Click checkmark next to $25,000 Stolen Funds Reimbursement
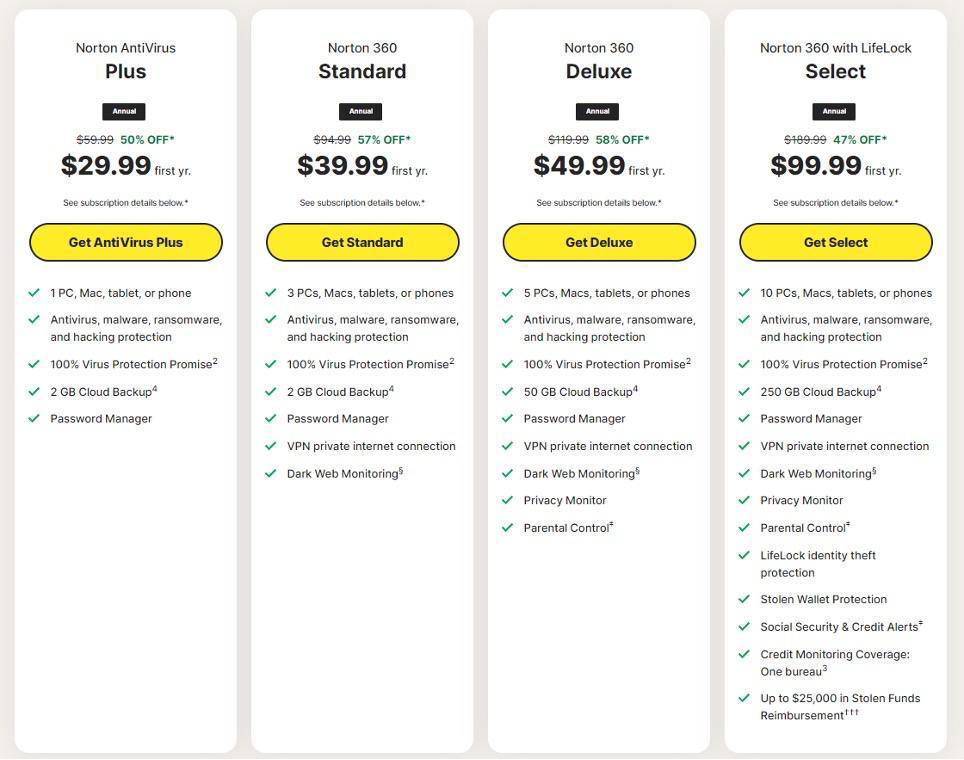The width and height of the screenshot is (964, 760). [x=744, y=698]
